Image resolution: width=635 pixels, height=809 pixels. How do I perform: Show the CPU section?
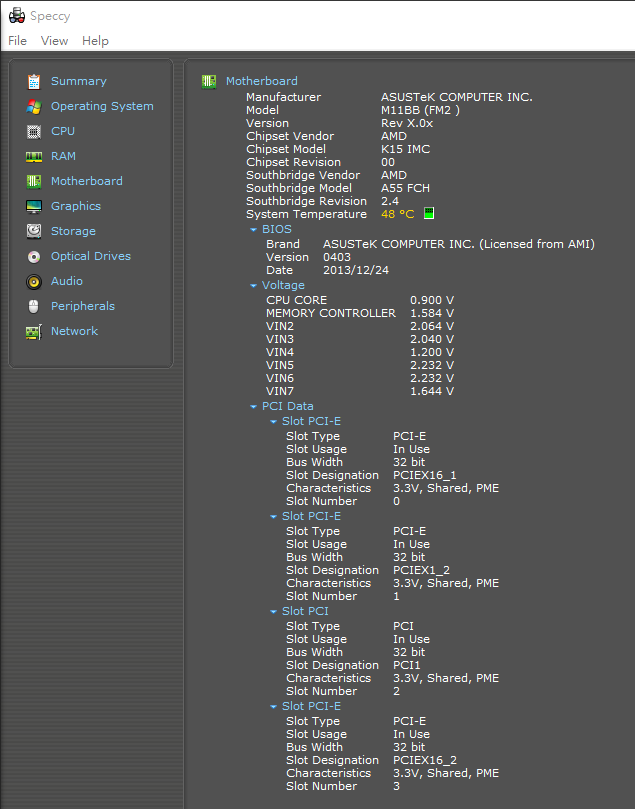(x=63, y=131)
